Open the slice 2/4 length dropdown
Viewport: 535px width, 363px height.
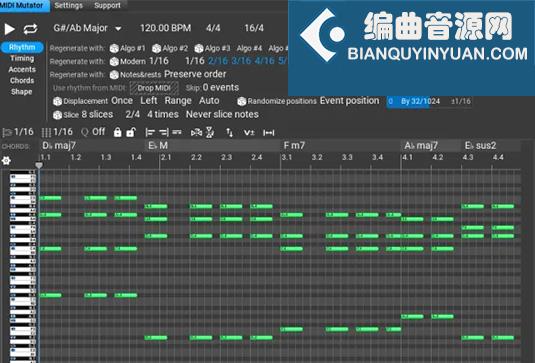coord(132,115)
